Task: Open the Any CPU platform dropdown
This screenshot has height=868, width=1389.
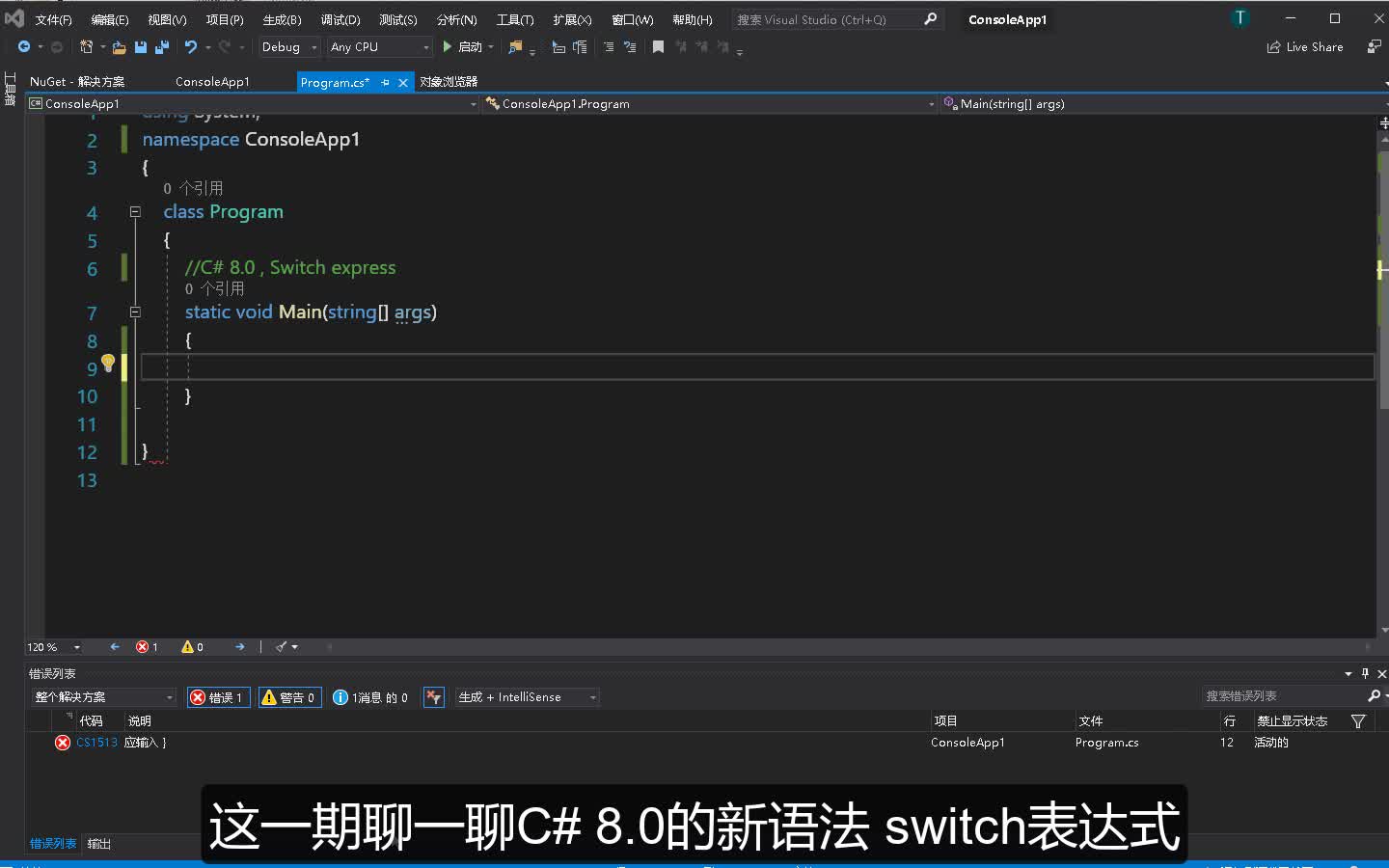Action: [x=379, y=46]
